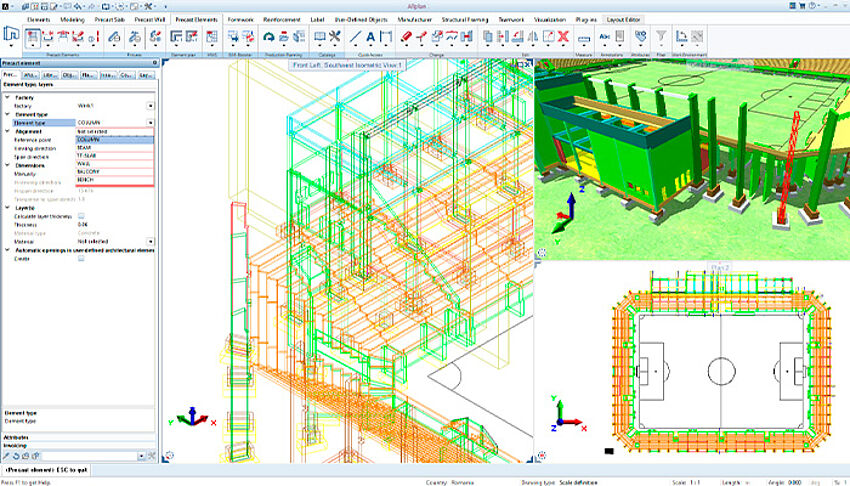Open the Factory dropdown arrow
Image resolution: width=850 pixels, height=486 pixels.
point(150,104)
